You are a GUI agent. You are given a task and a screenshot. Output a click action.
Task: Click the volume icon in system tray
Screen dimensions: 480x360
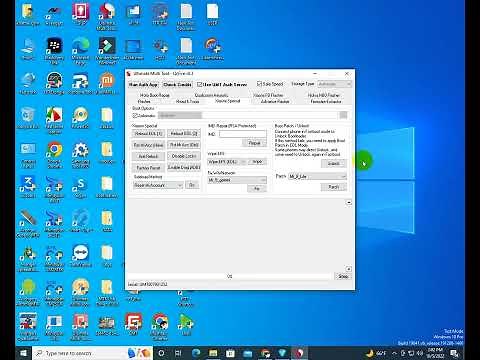[420, 353]
